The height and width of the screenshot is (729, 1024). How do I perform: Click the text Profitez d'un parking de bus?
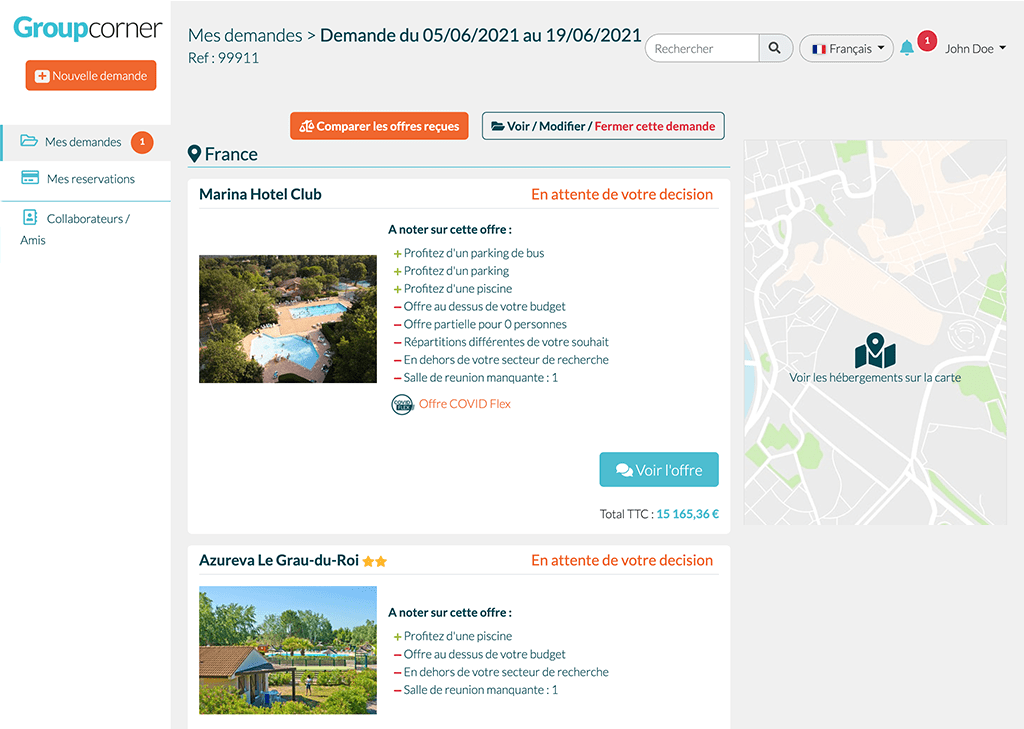474,253
